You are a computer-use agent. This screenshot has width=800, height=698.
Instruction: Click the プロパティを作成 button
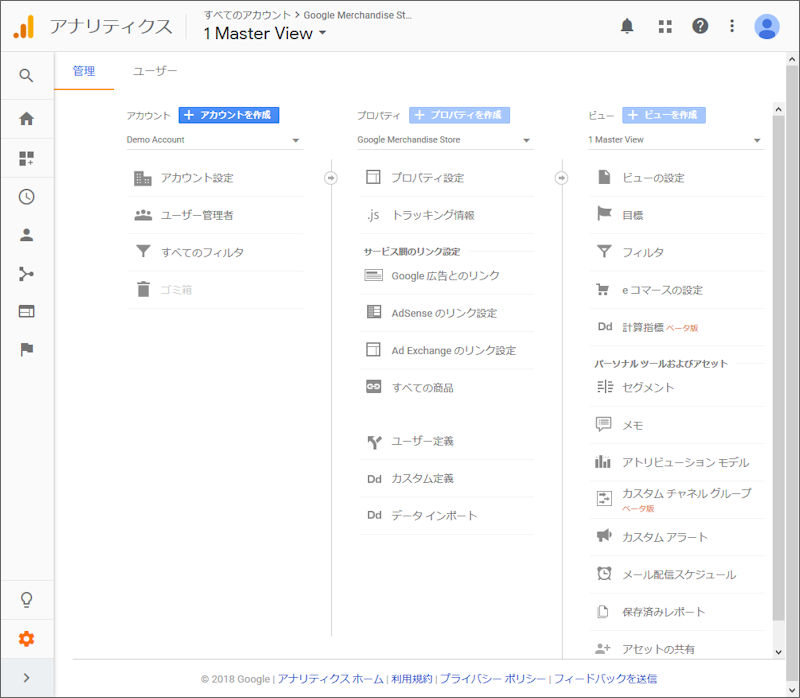(x=459, y=115)
